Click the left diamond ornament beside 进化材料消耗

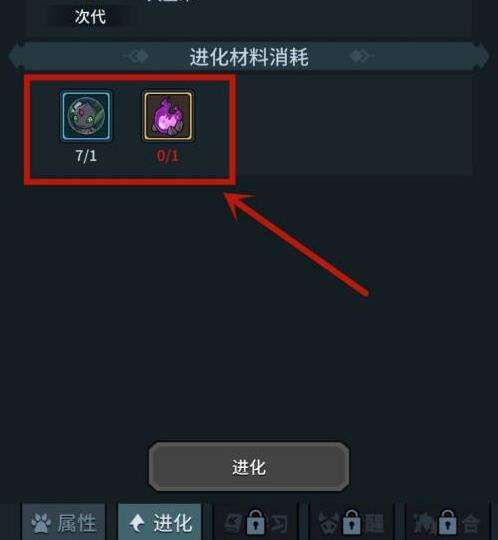click(136, 56)
